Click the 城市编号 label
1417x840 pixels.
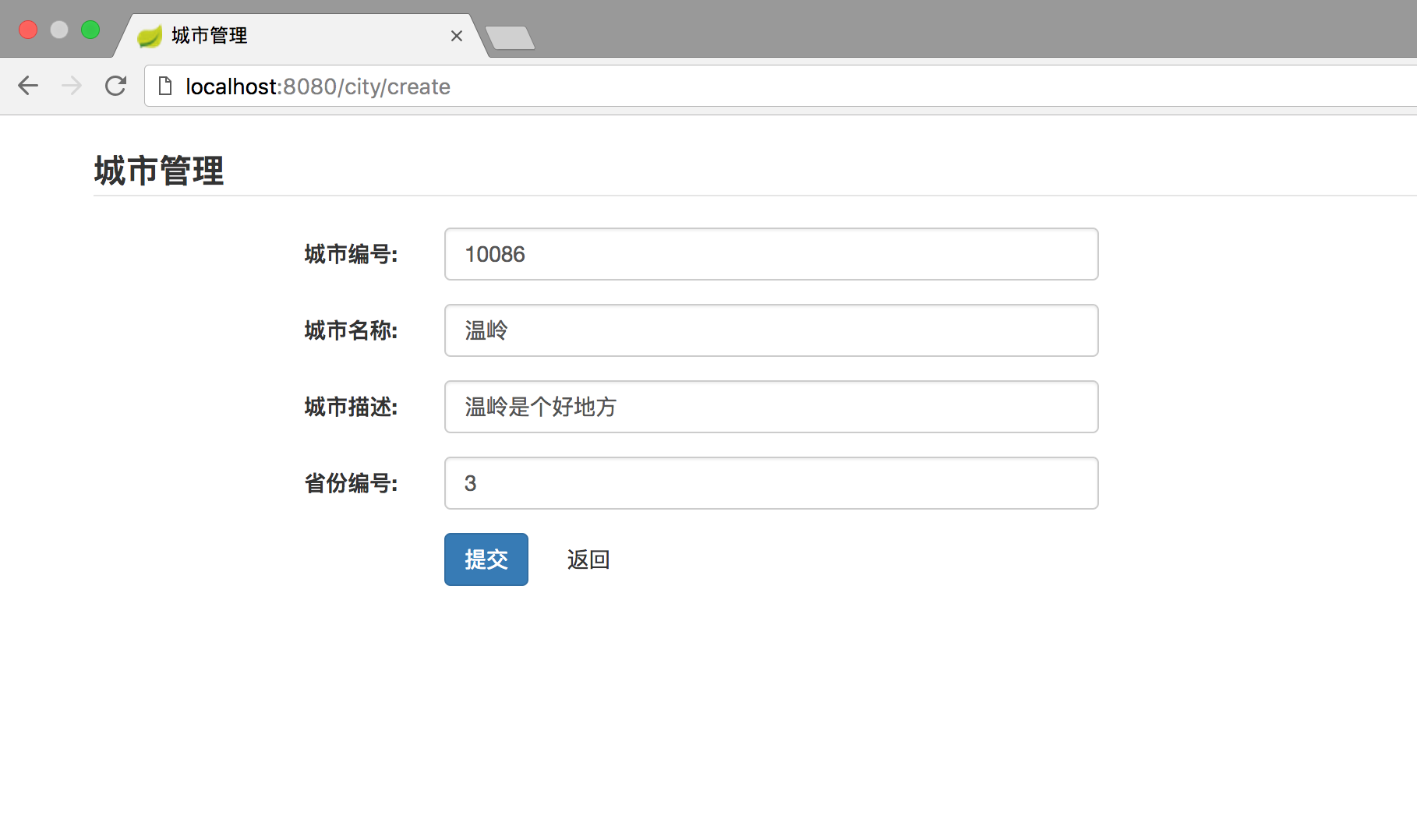pos(351,254)
